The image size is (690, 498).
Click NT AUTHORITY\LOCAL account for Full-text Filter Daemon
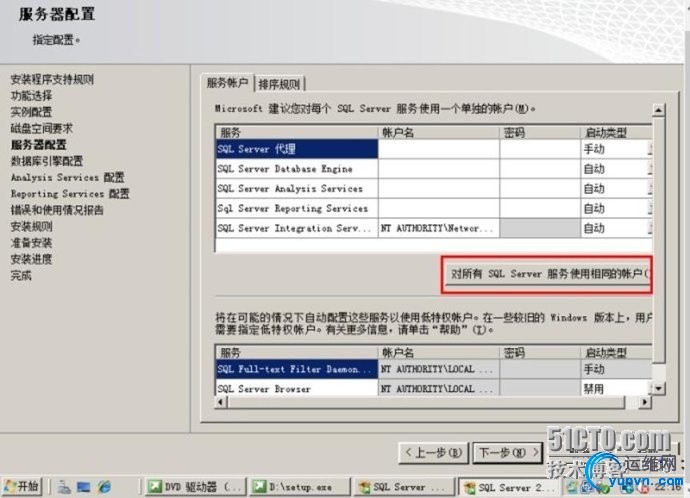click(x=439, y=369)
